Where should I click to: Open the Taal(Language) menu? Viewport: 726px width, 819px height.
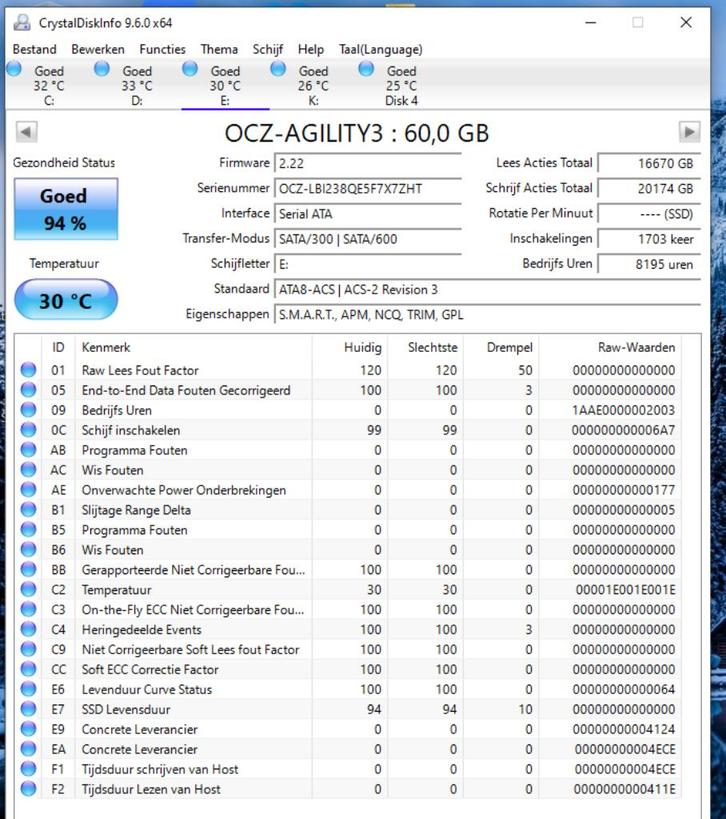(x=381, y=49)
